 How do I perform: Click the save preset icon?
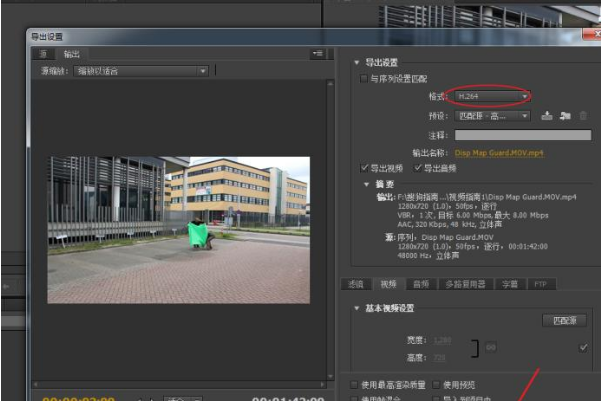point(547,116)
